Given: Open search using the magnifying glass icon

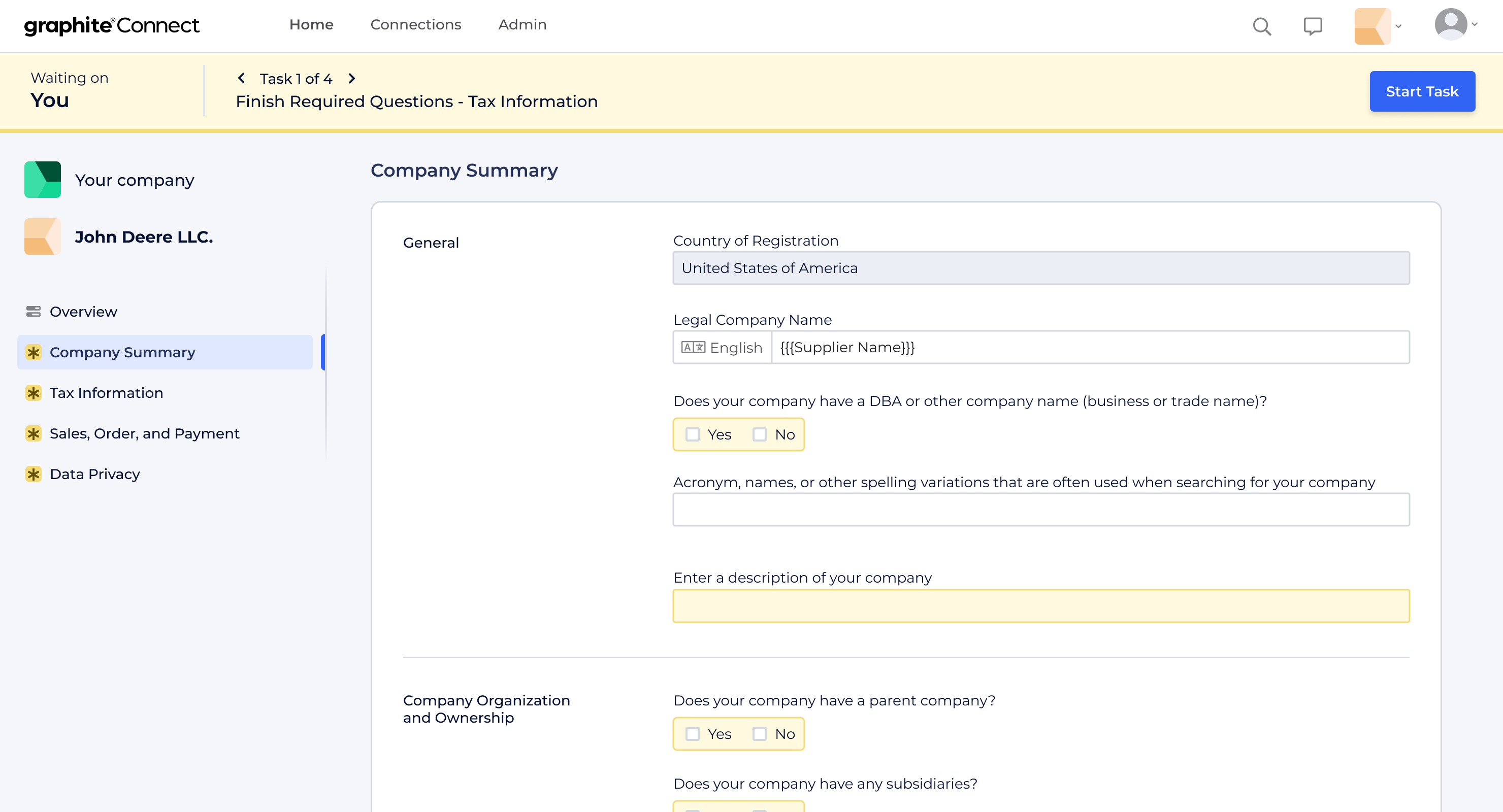Looking at the screenshot, I should tap(1261, 26).
